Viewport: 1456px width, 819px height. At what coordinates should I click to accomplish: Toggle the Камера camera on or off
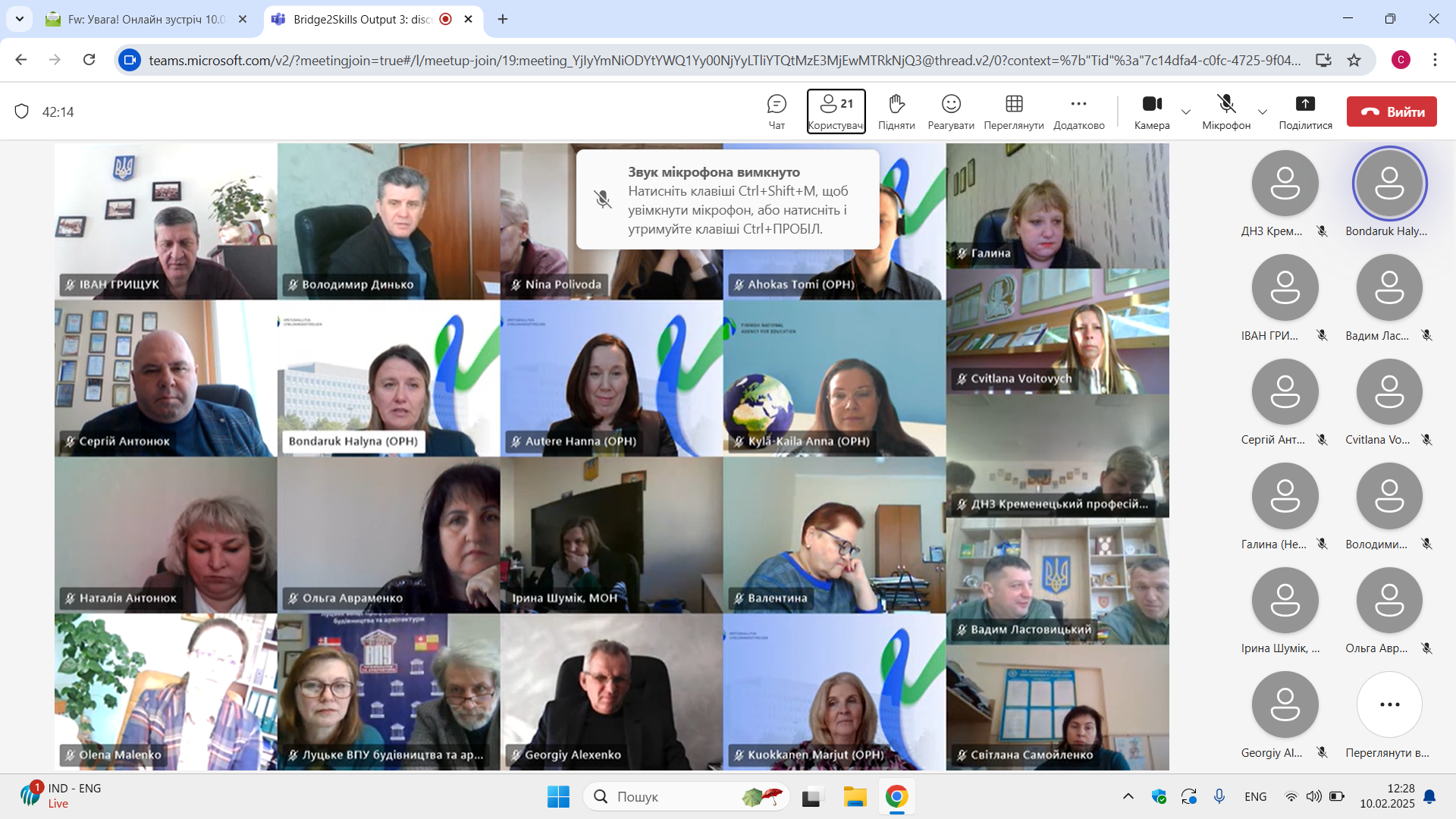point(1152,111)
